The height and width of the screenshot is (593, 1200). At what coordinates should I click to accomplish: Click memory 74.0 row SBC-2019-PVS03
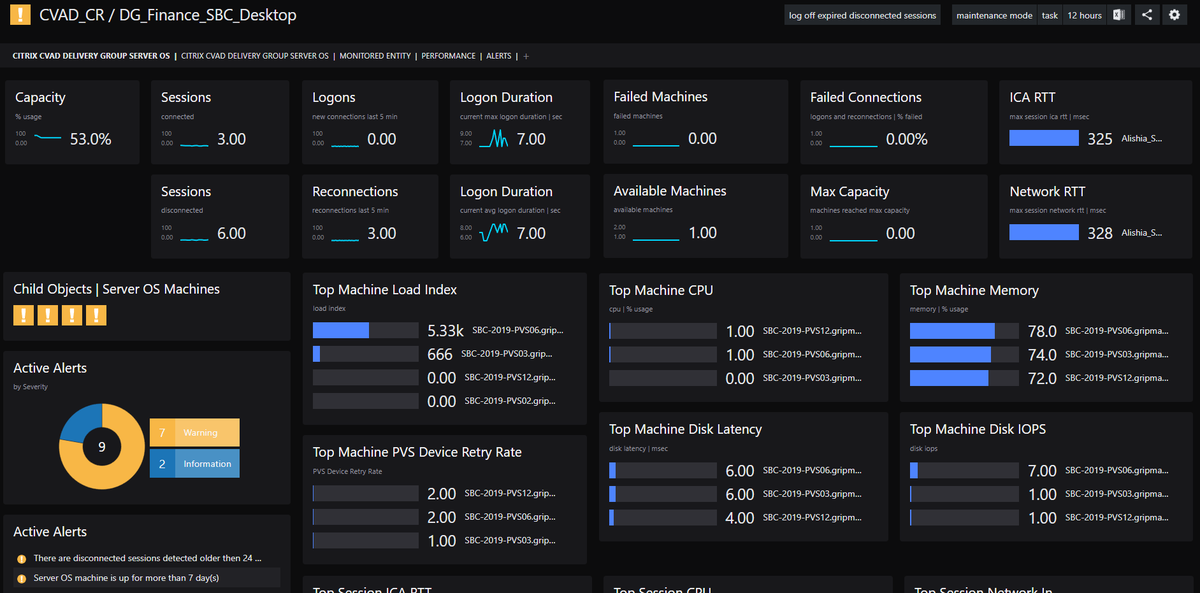click(x=1040, y=355)
